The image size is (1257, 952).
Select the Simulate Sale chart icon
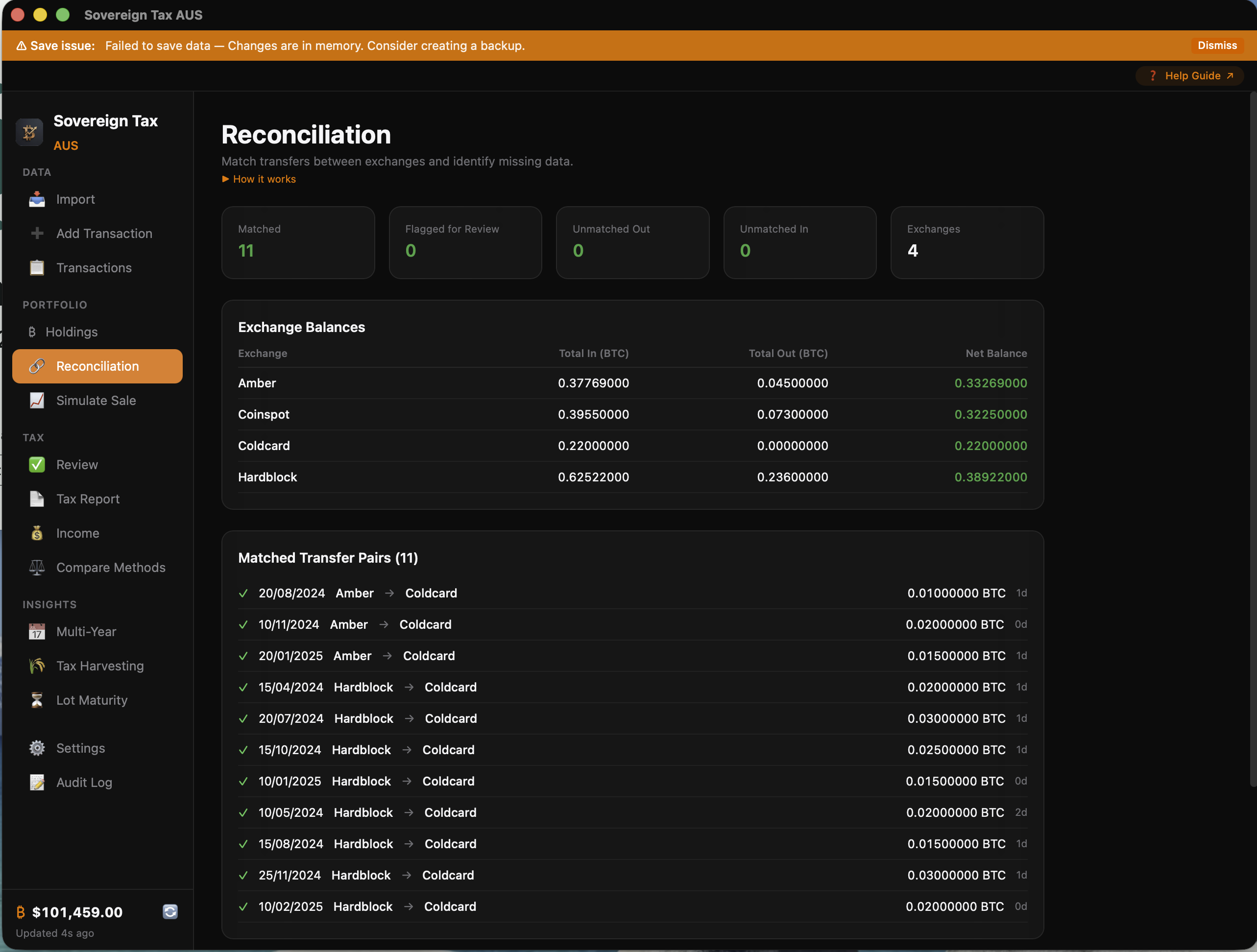36,401
